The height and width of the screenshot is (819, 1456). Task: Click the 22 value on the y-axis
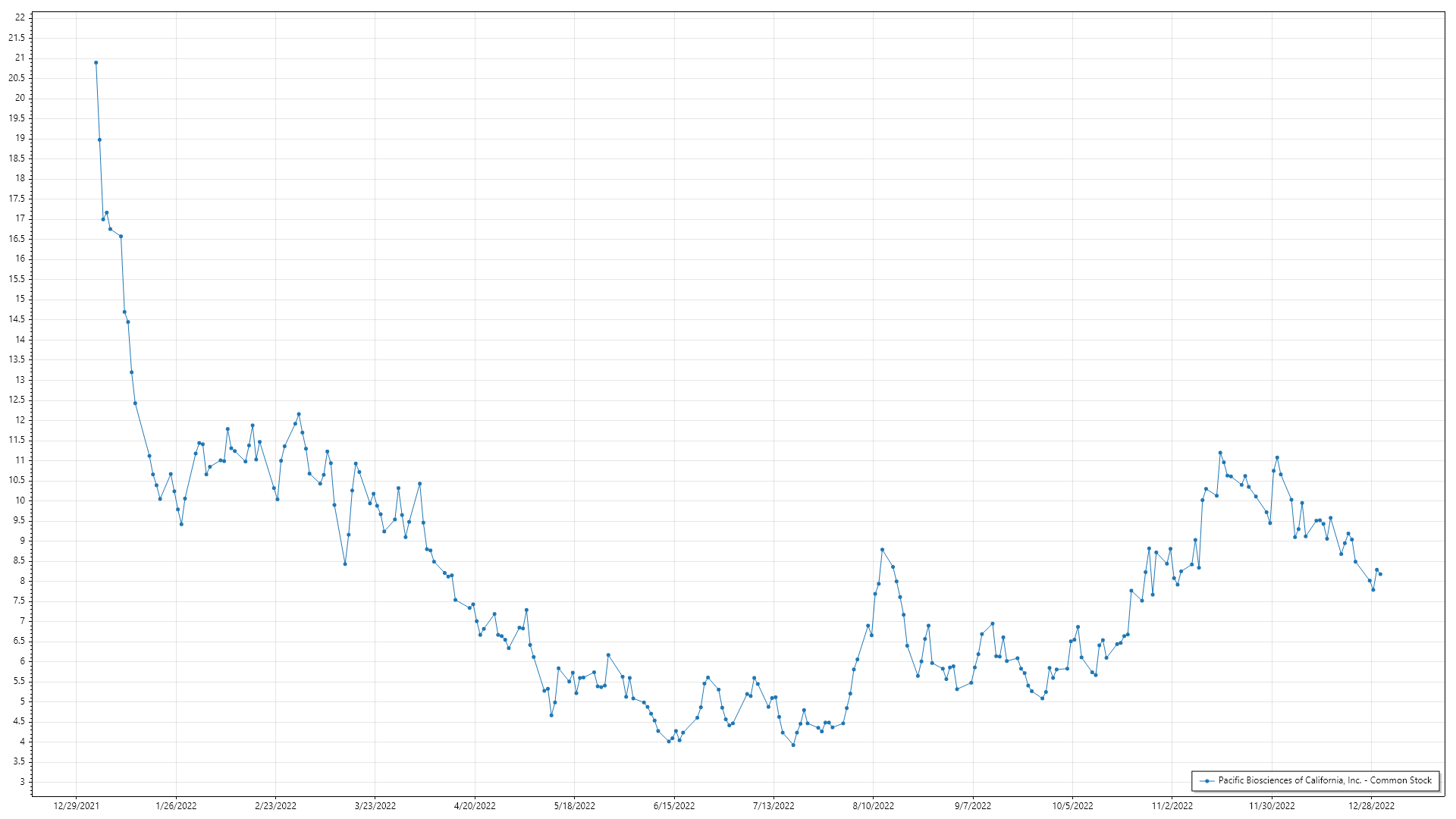tap(20, 17)
